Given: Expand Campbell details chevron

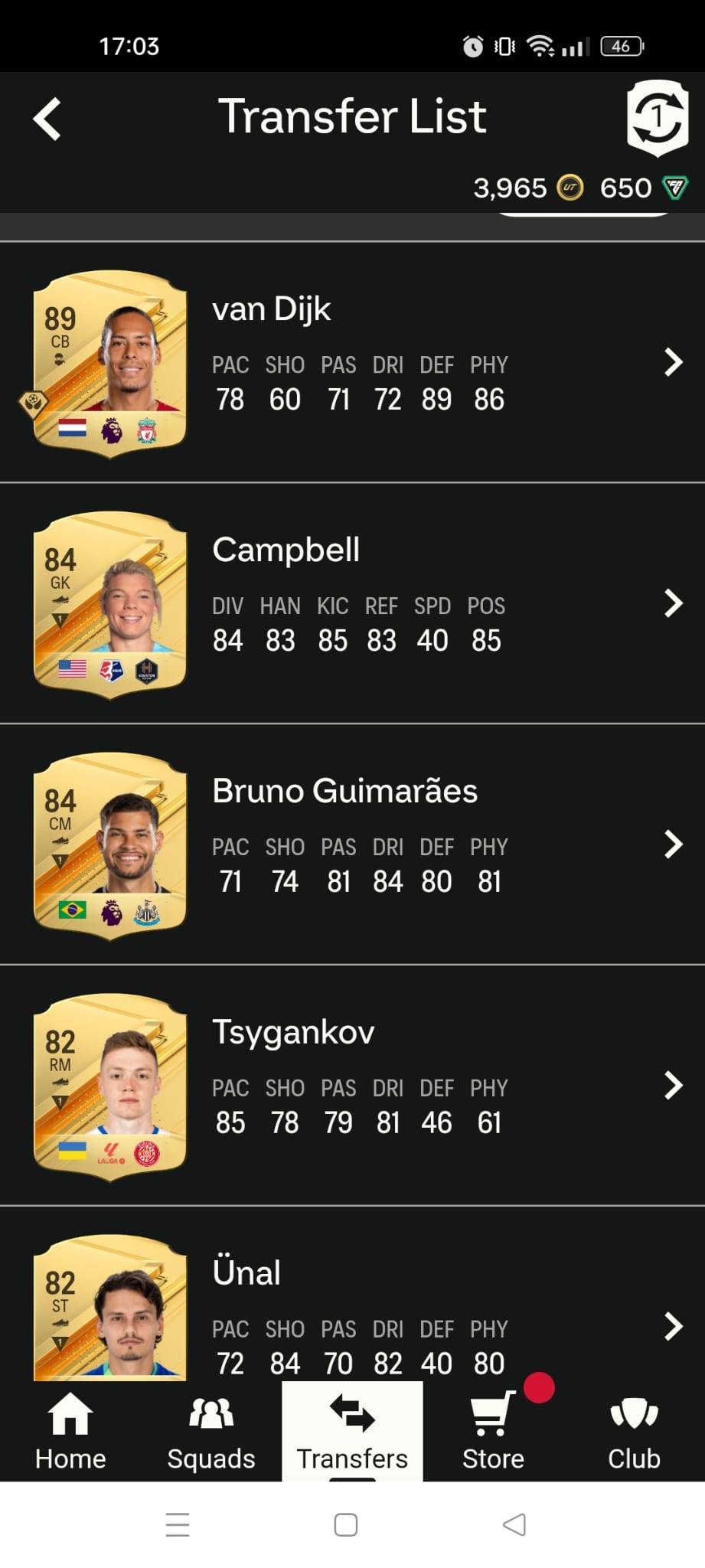Looking at the screenshot, I should click(x=674, y=603).
